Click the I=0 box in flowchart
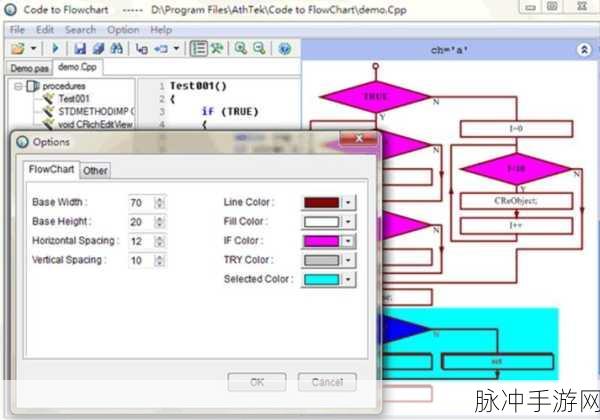 [x=516, y=129]
